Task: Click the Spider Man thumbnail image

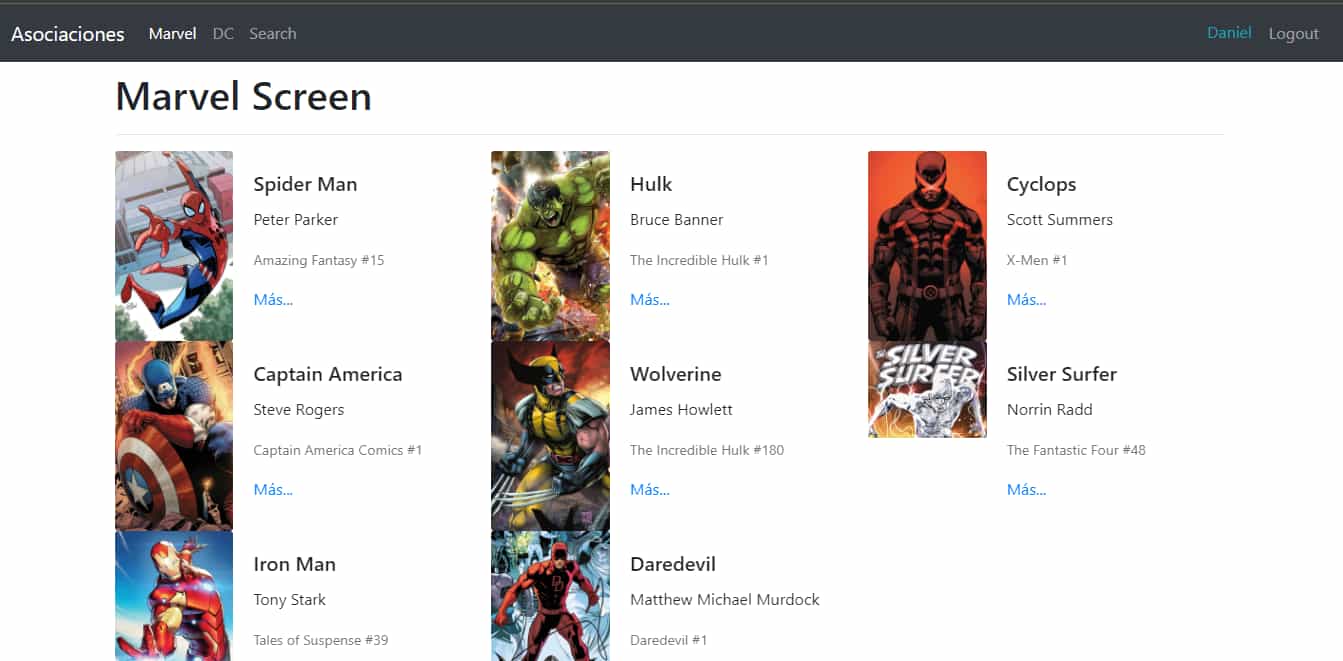Action: click(174, 246)
